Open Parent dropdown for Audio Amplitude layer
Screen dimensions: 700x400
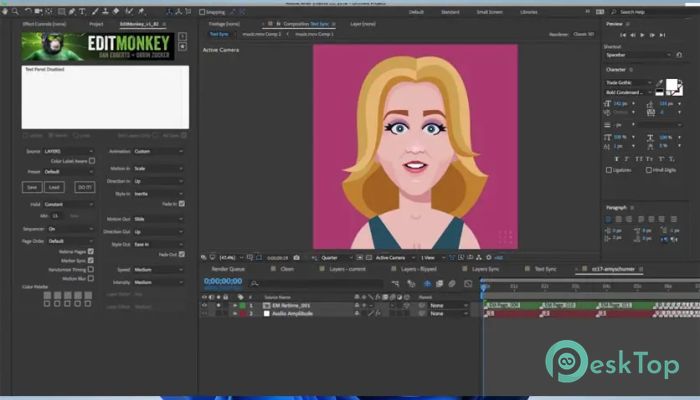point(448,314)
